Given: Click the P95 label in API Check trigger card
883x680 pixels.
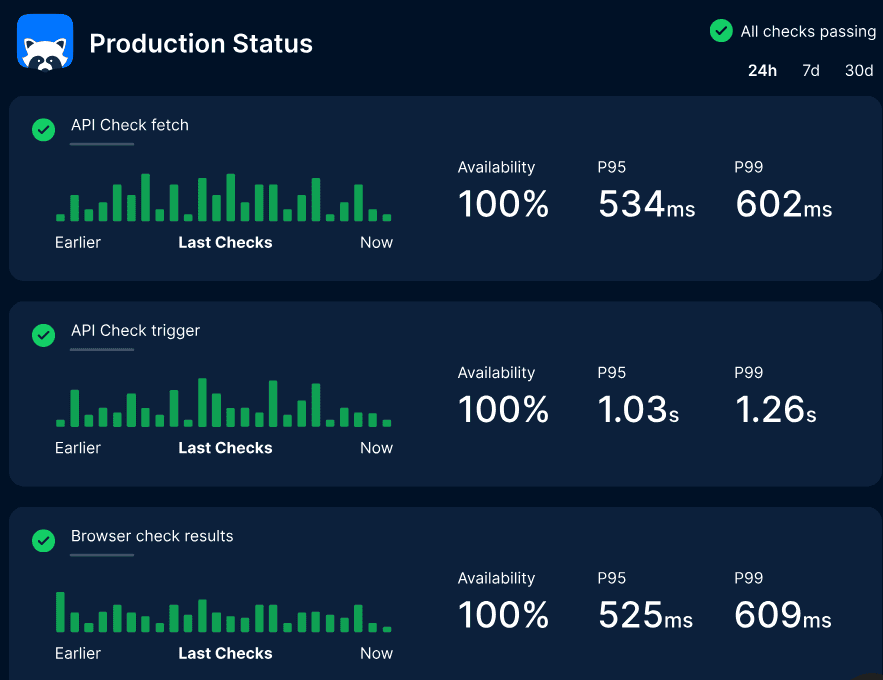Looking at the screenshot, I should point(612,373).
